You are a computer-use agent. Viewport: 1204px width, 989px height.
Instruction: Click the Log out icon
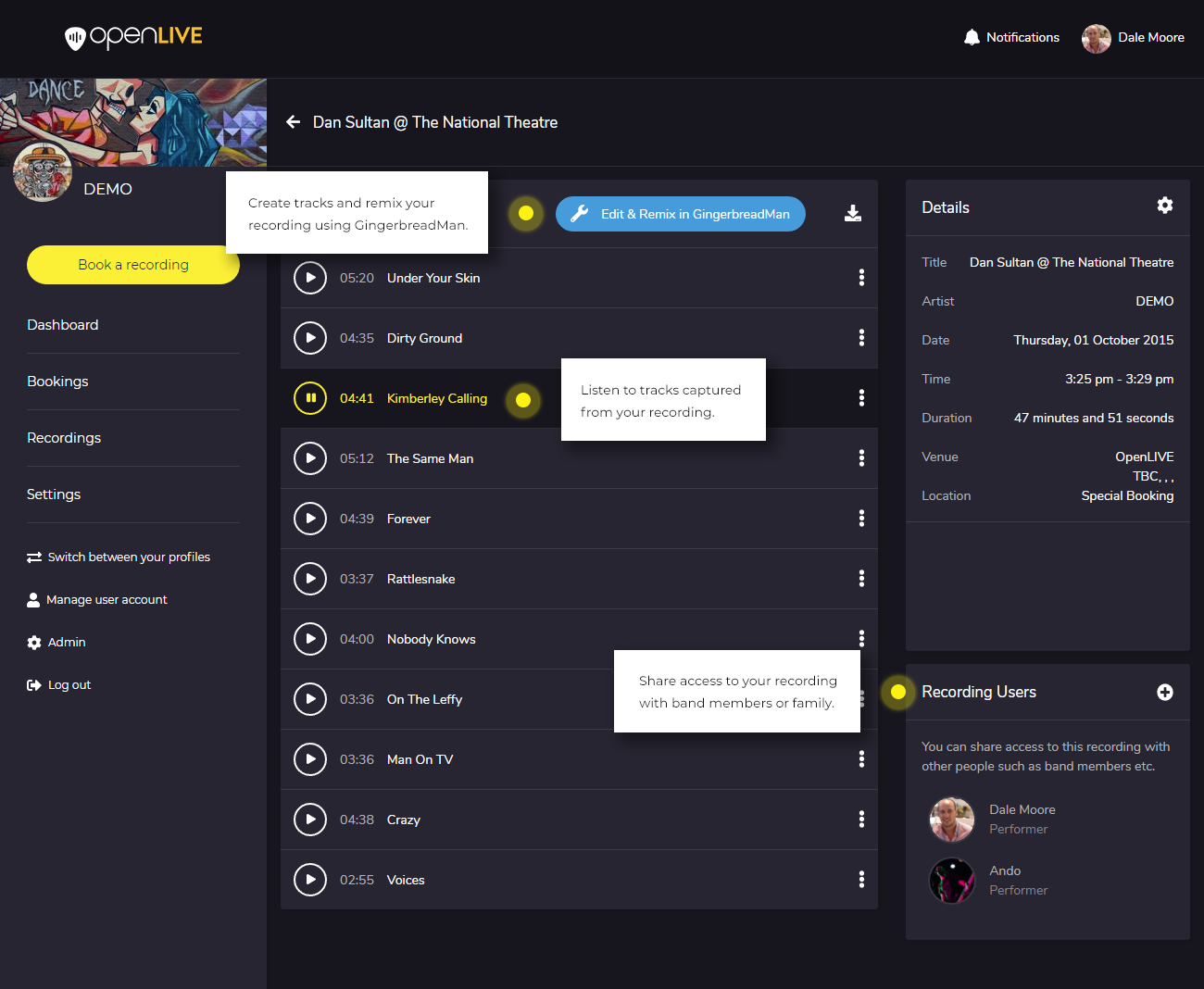pyautogui.click(x=31, y=684)
